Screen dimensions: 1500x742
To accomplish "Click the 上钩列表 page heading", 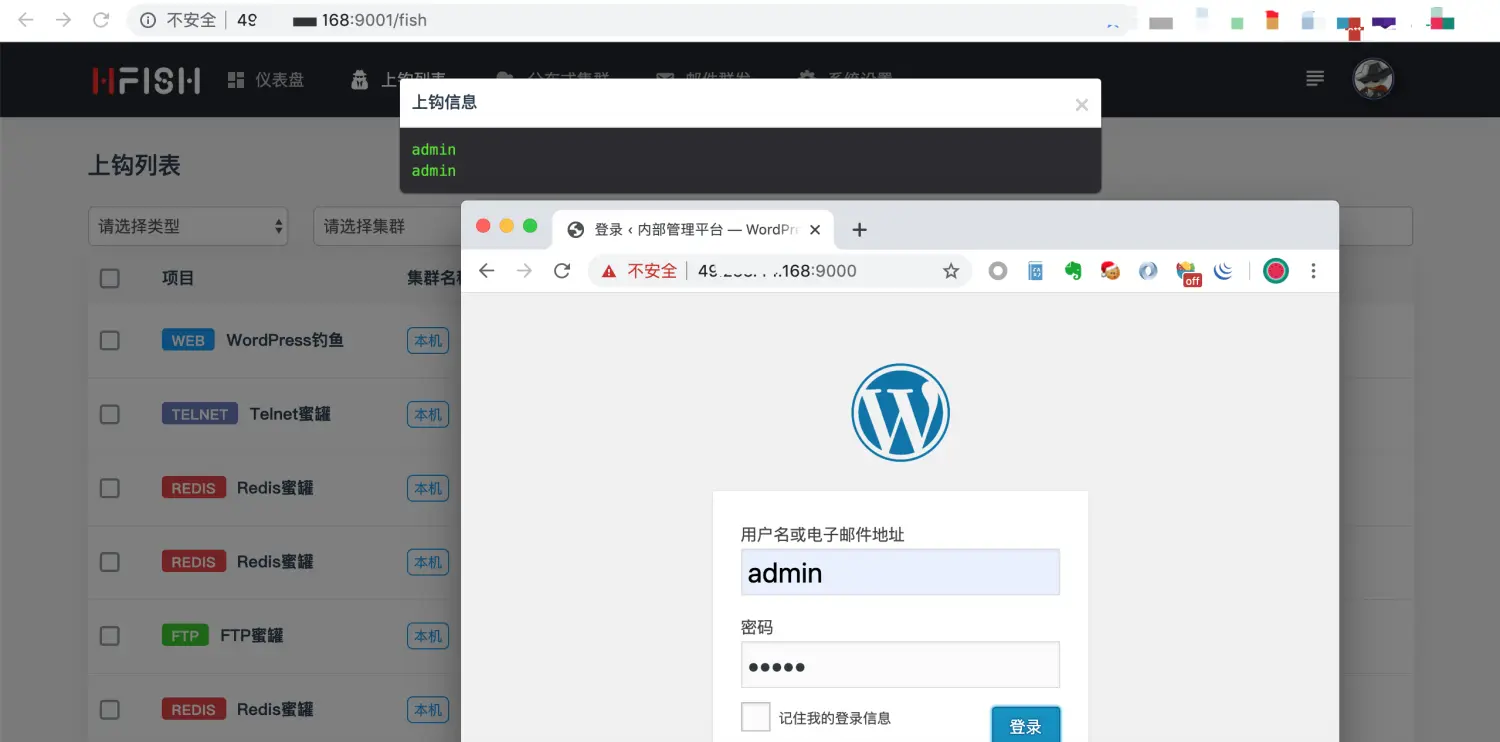I will [x=134, y=165].
